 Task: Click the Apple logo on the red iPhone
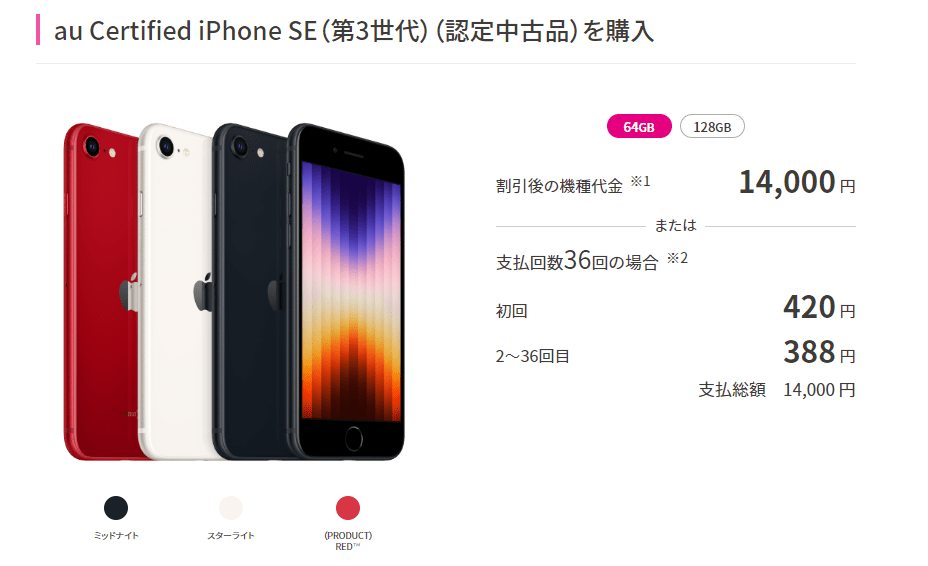pos(129,292)
